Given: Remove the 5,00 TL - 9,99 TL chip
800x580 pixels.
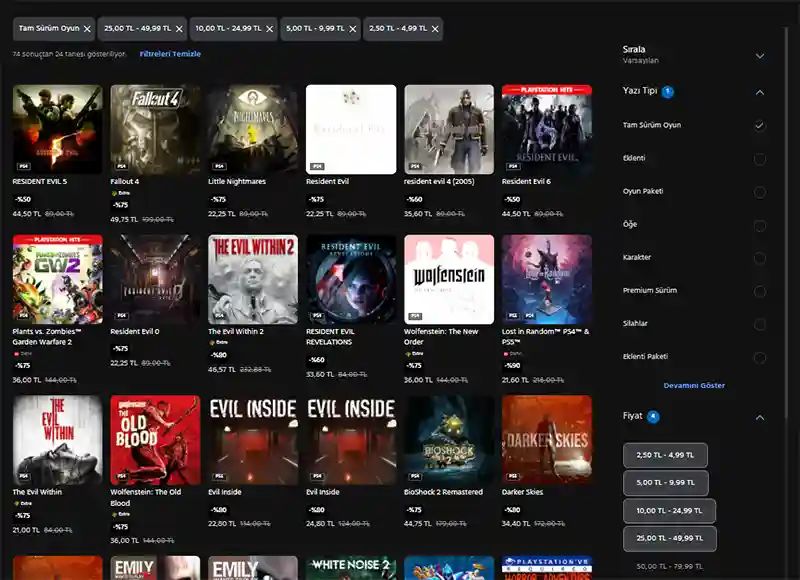Looking at the screenshot, I should pyautogui.click(x=353, y=29).
